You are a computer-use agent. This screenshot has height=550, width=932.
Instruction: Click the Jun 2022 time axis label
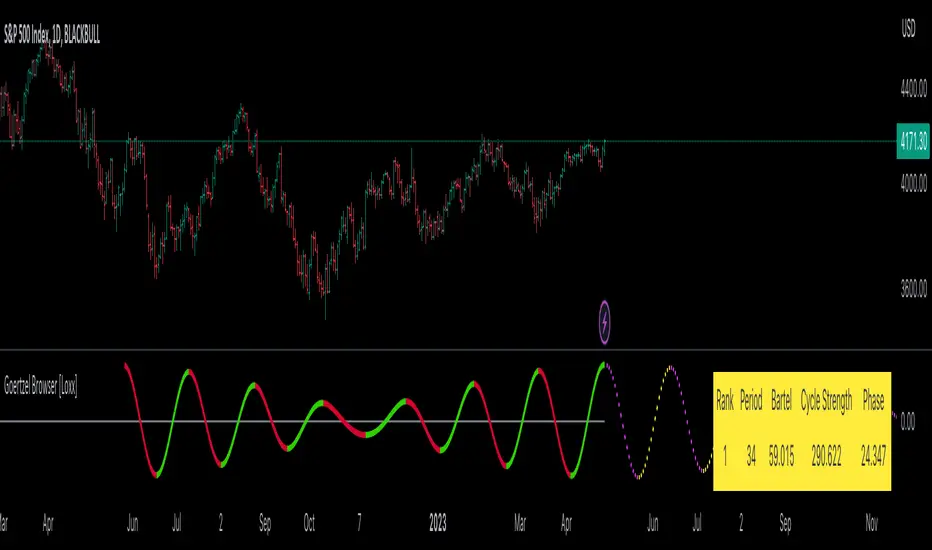point(133,523)
